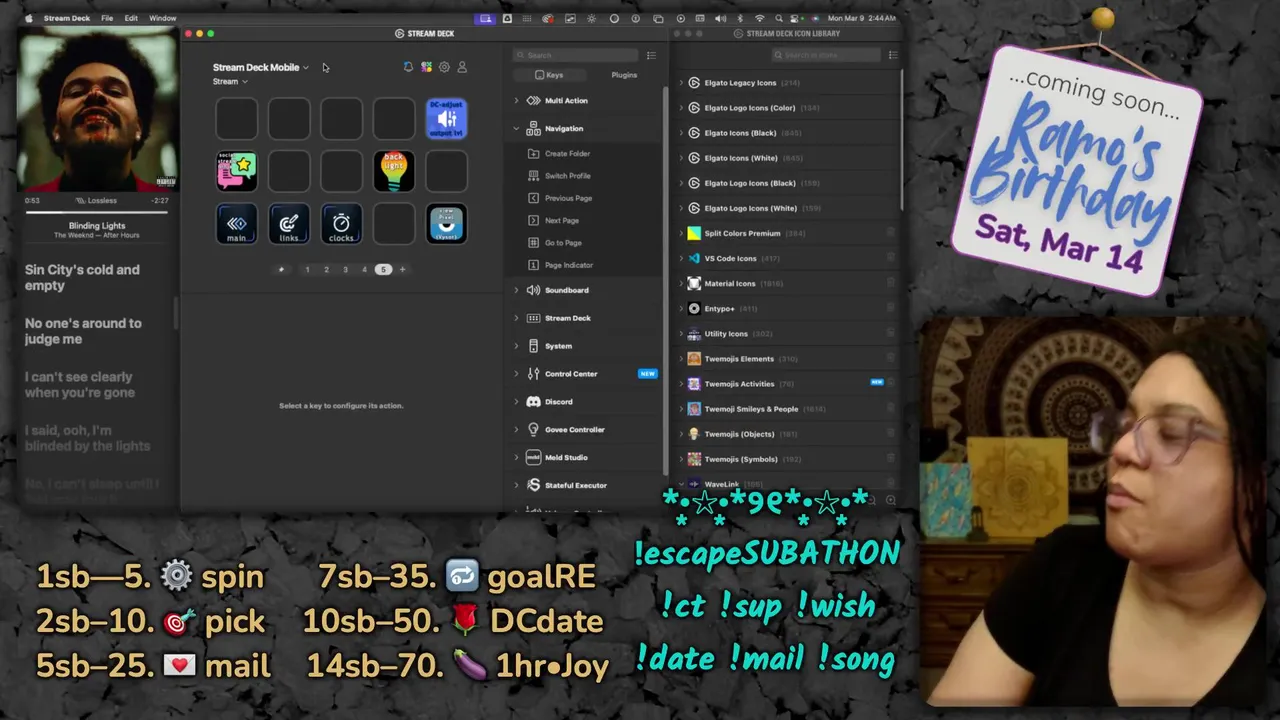Open the Wi-Fi menu bar icon
The height and width of the screenshot is (720, 1280).
[759, 18]
